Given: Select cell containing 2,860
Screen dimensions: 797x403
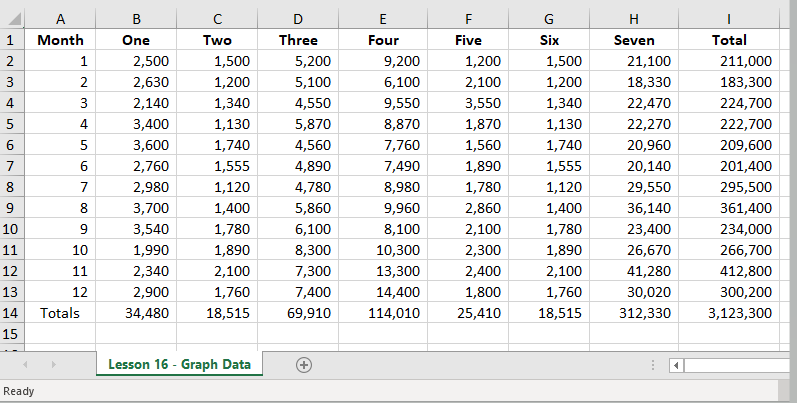Looking at the screenshot, I should [x=468, y=208].
